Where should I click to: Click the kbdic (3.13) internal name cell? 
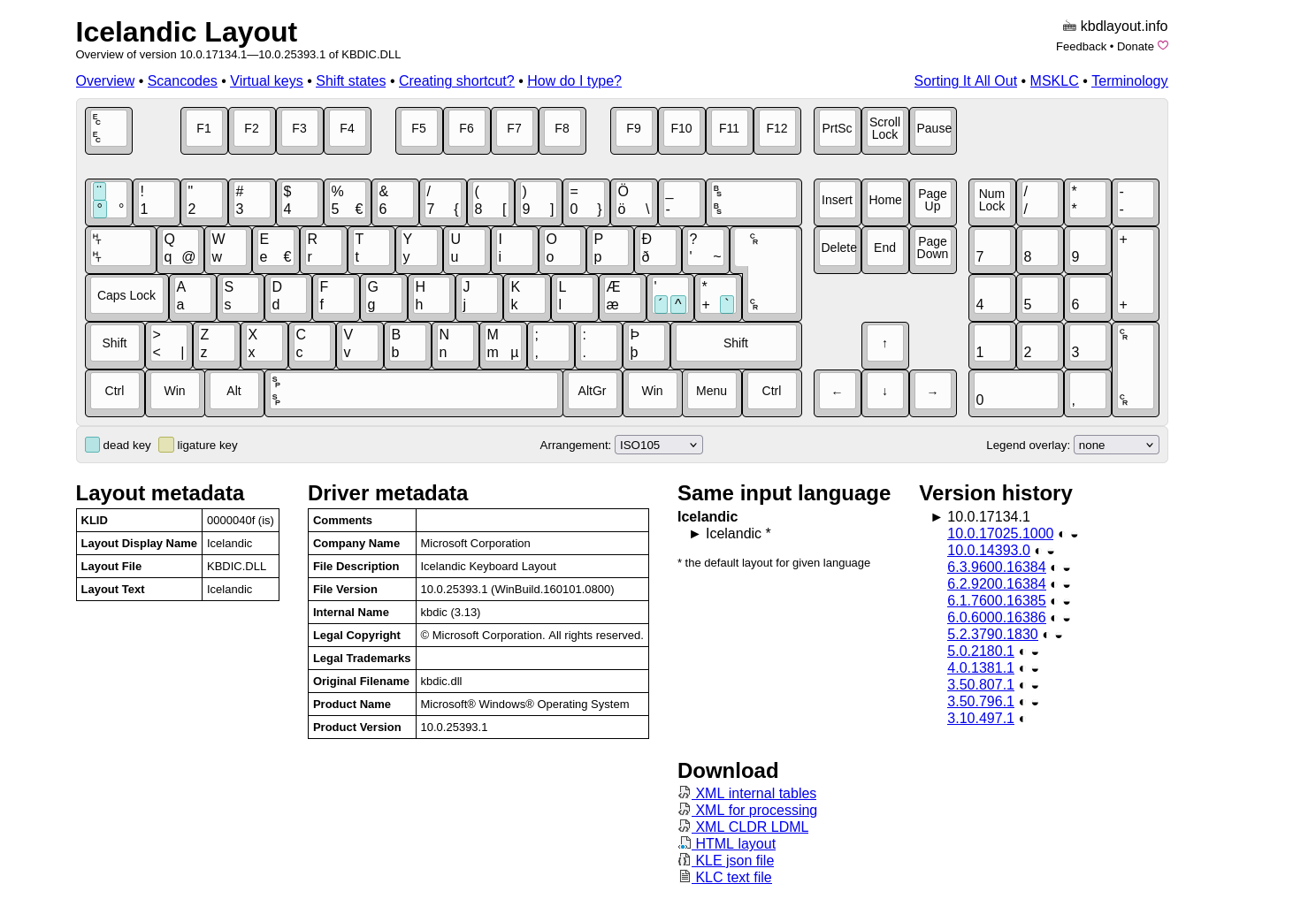tap(532, 613)
